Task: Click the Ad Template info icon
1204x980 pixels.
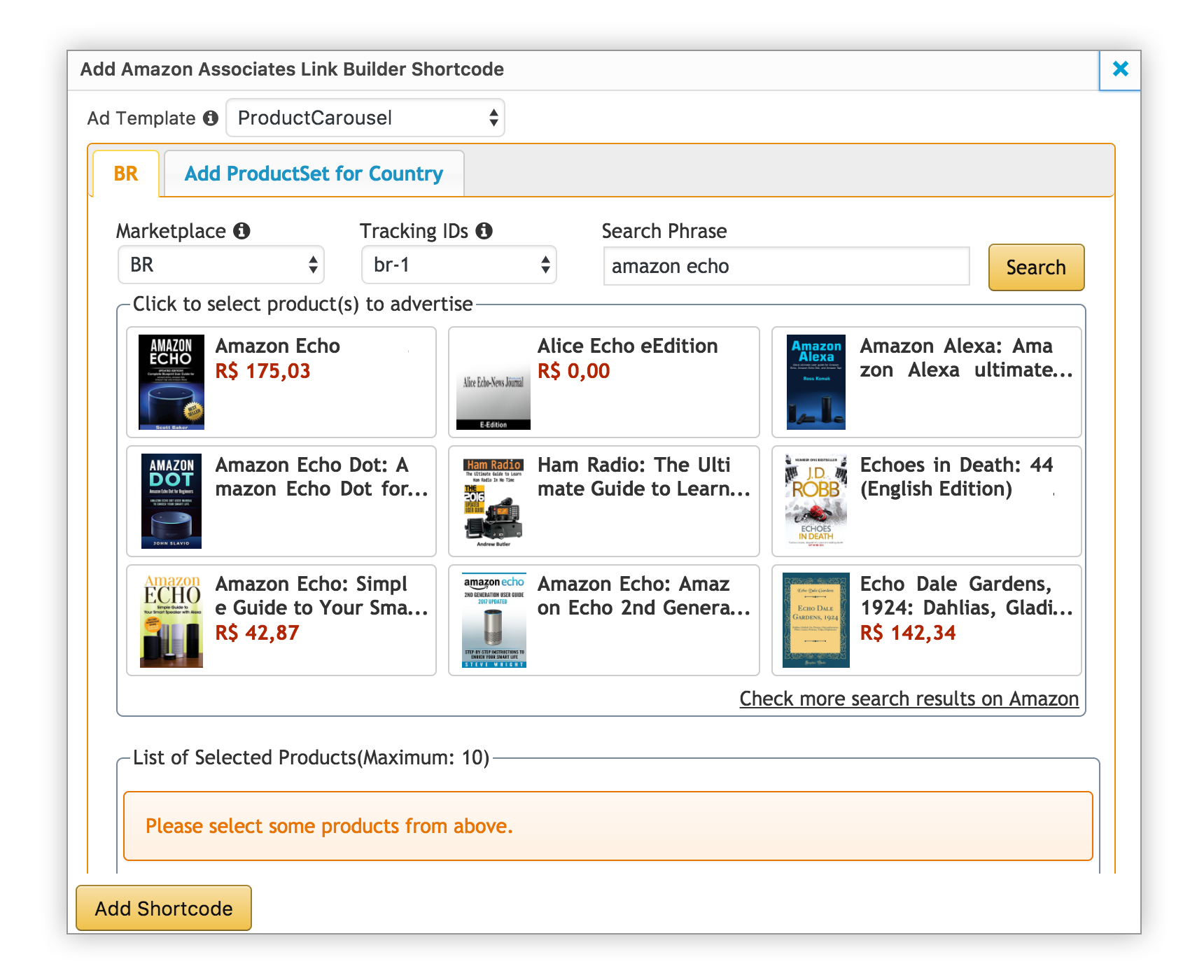Action: pyautogui.click(x=211, y=118)
